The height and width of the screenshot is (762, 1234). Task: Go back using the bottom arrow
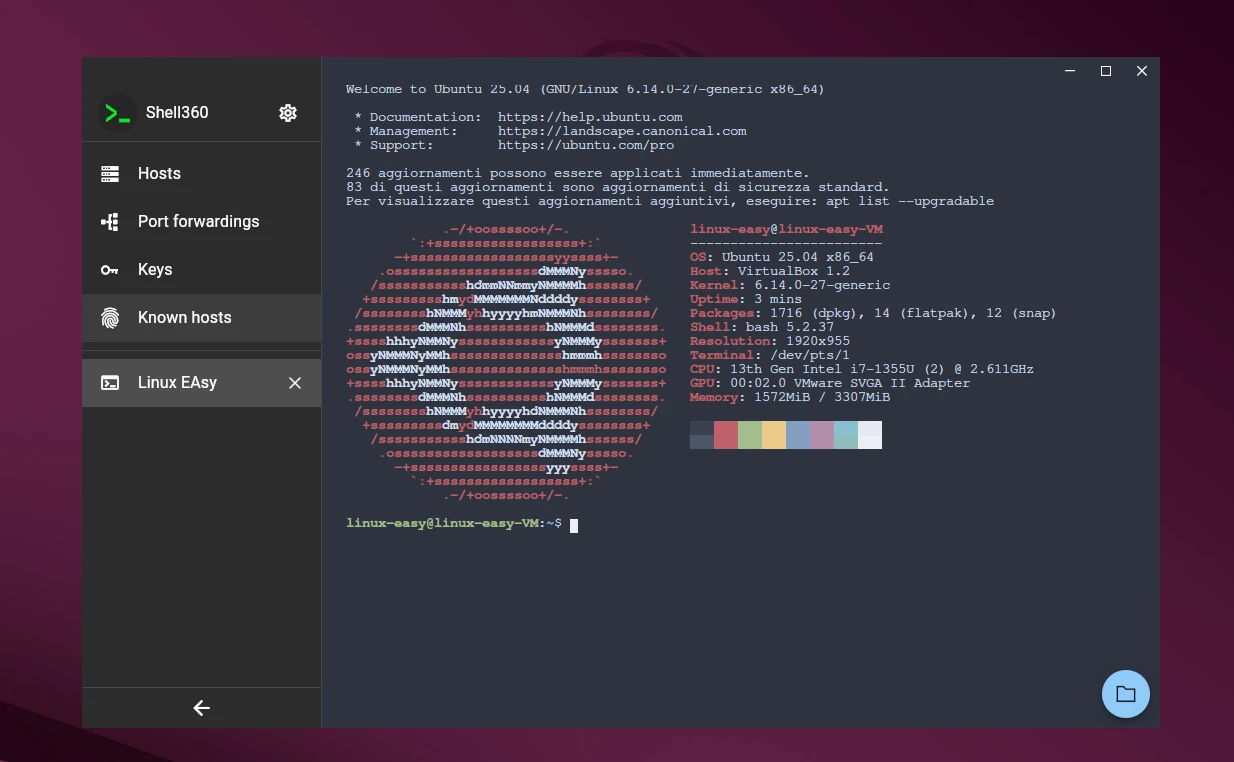click(201, 707)
